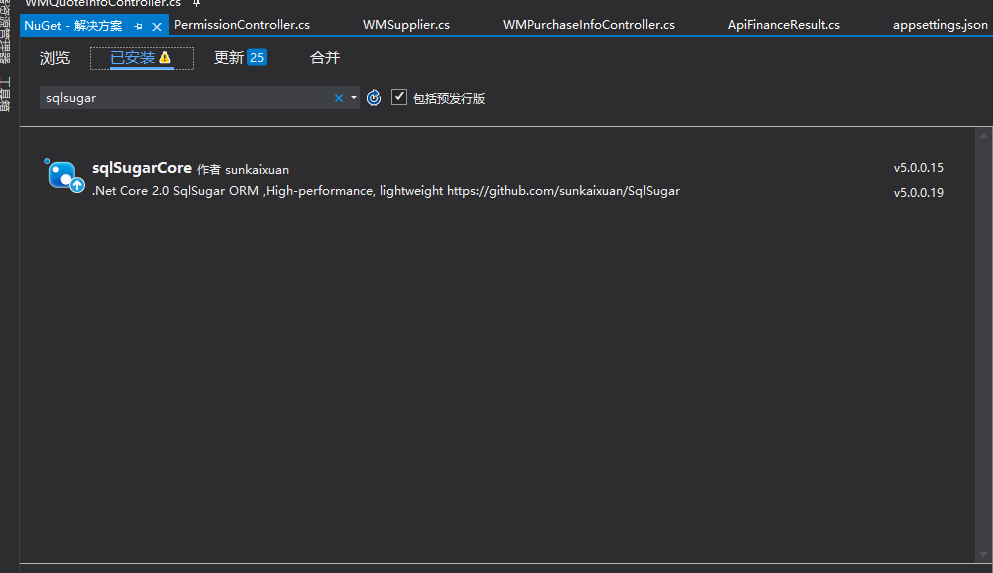Click scrollbar down arrow in package list
The image size is (993, 573).
983,554
